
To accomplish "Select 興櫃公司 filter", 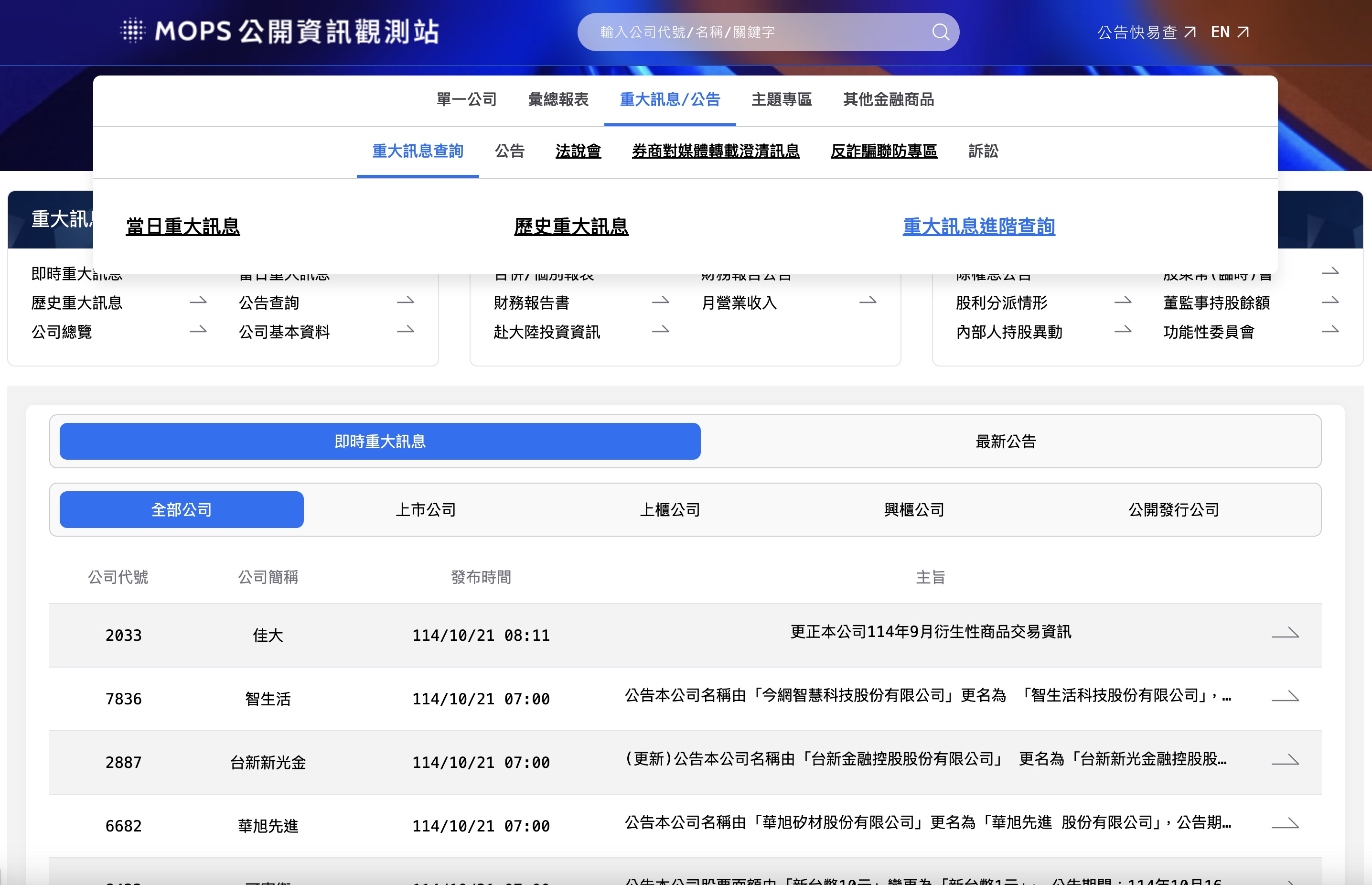I will [913, 510].
